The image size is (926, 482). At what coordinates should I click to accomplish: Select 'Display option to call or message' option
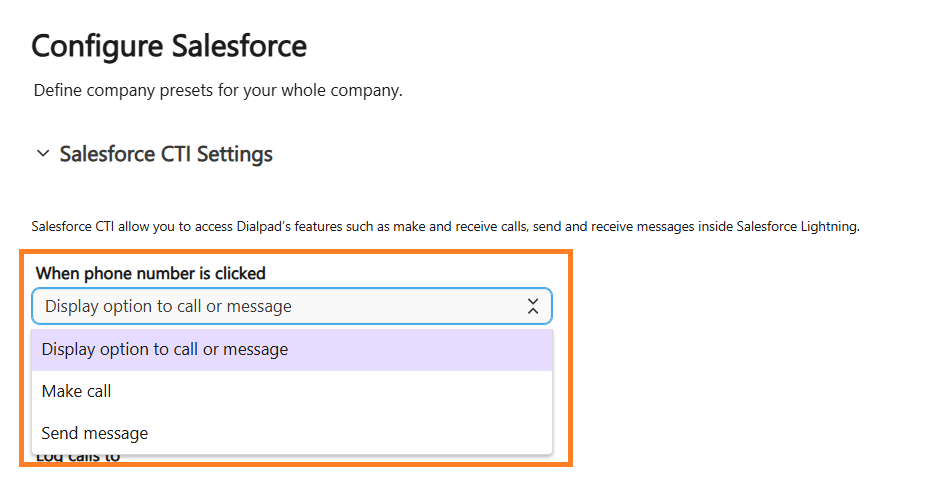click(x=292, y=350)
